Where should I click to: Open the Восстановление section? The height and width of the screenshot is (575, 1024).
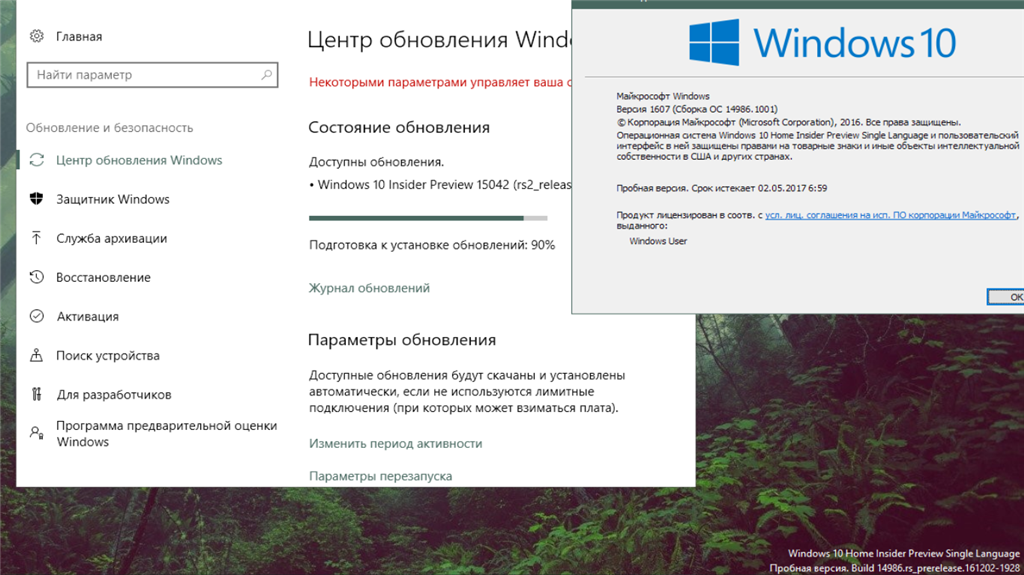[x=103, y=277]
